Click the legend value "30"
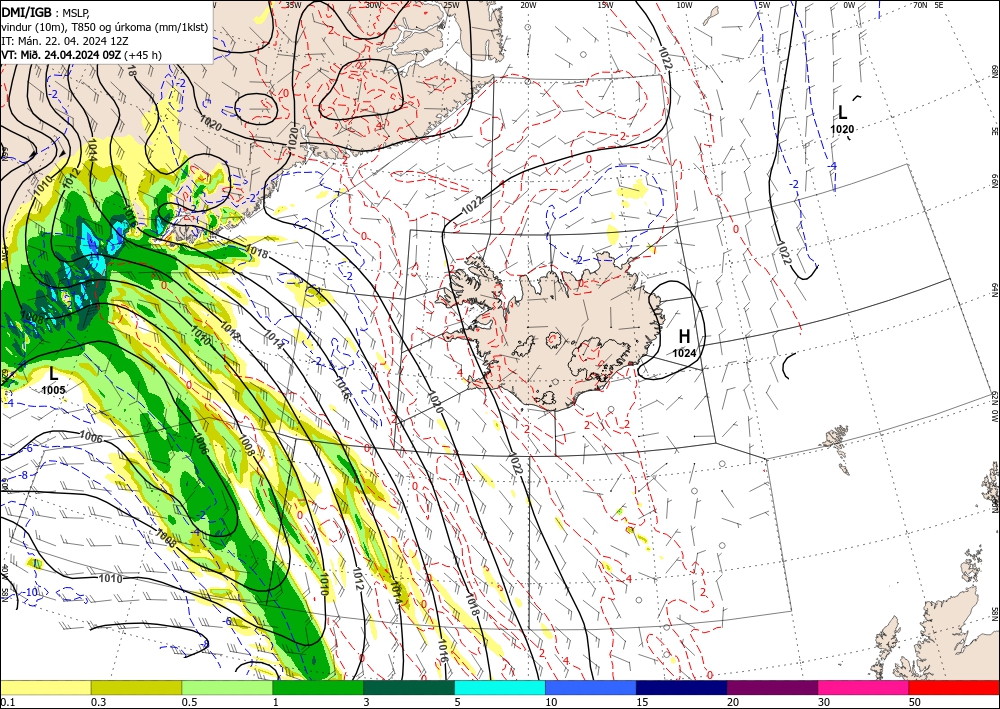 [824, 702]
